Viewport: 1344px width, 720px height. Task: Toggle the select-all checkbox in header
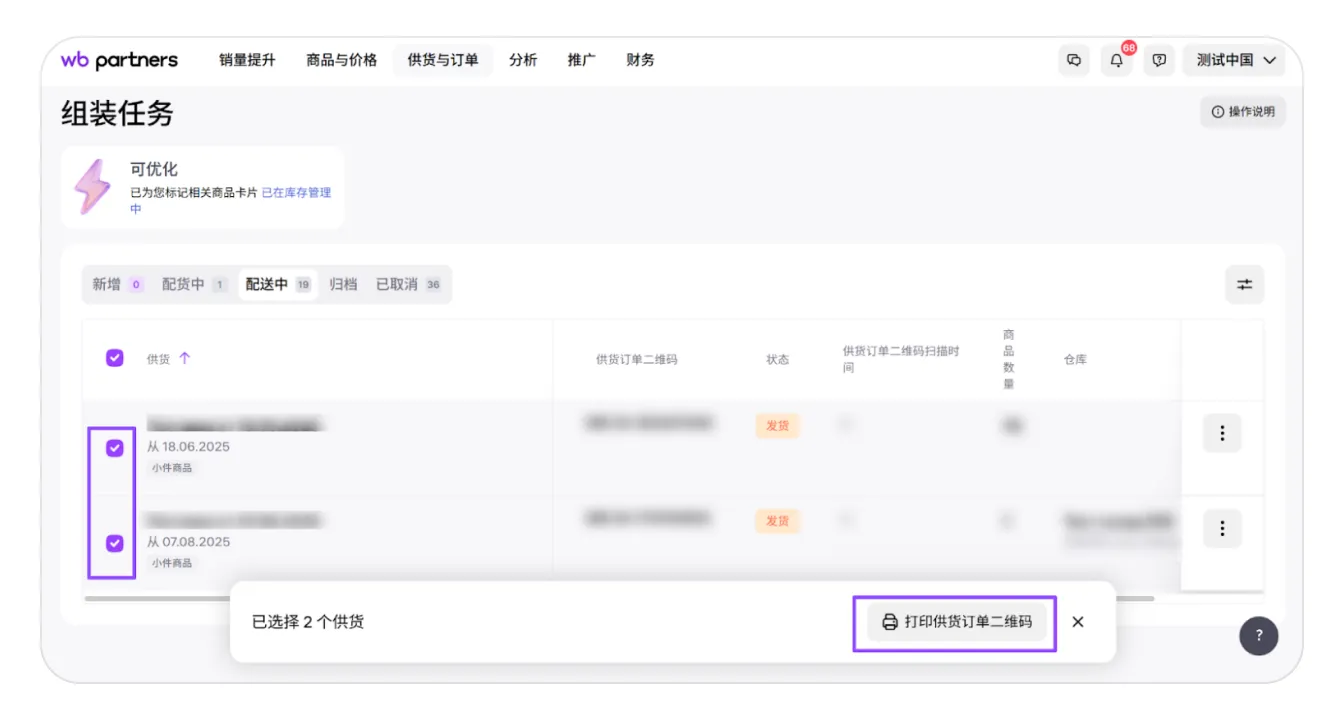coord(115,358)
